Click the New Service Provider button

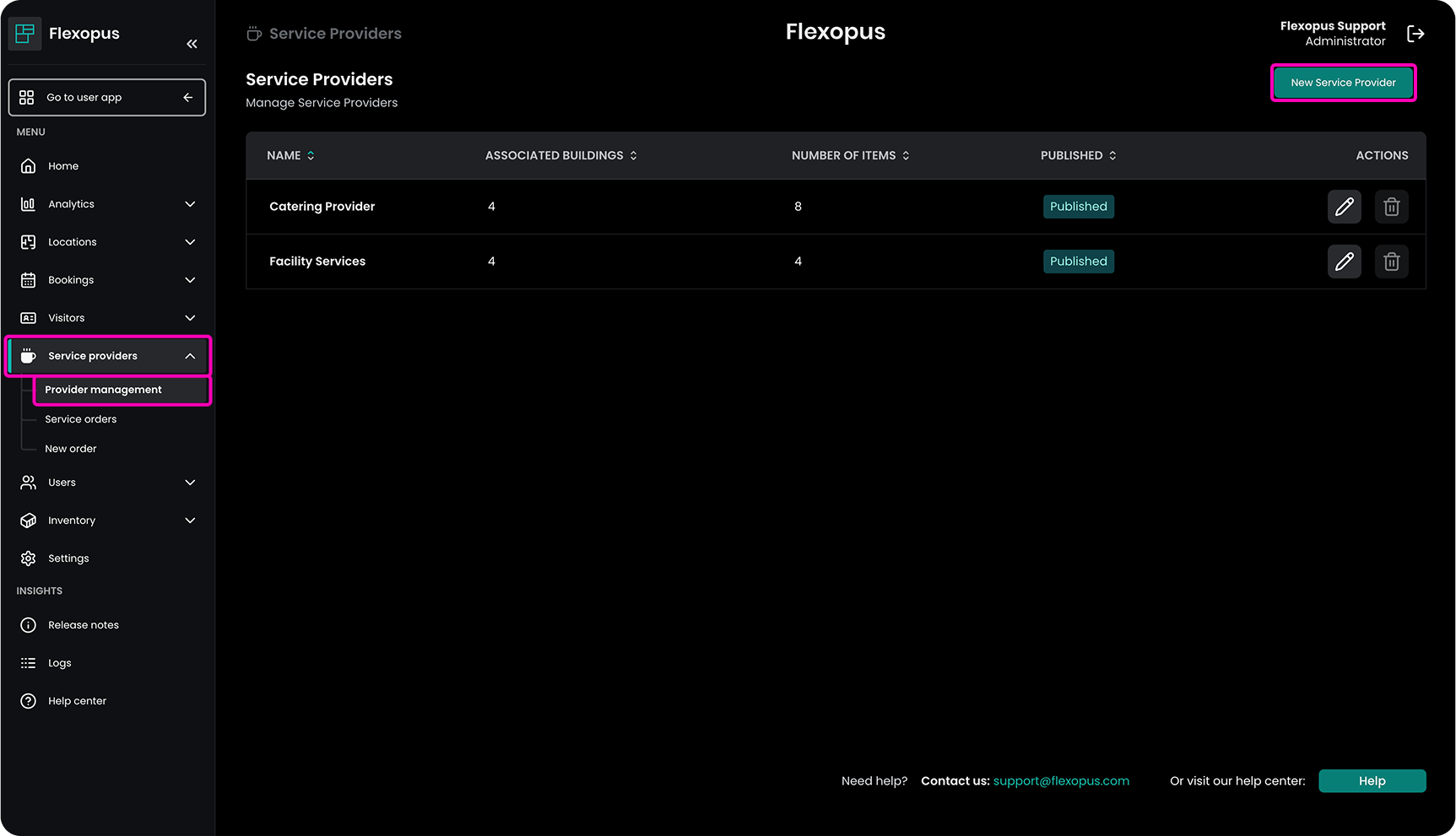[1343, 83]
